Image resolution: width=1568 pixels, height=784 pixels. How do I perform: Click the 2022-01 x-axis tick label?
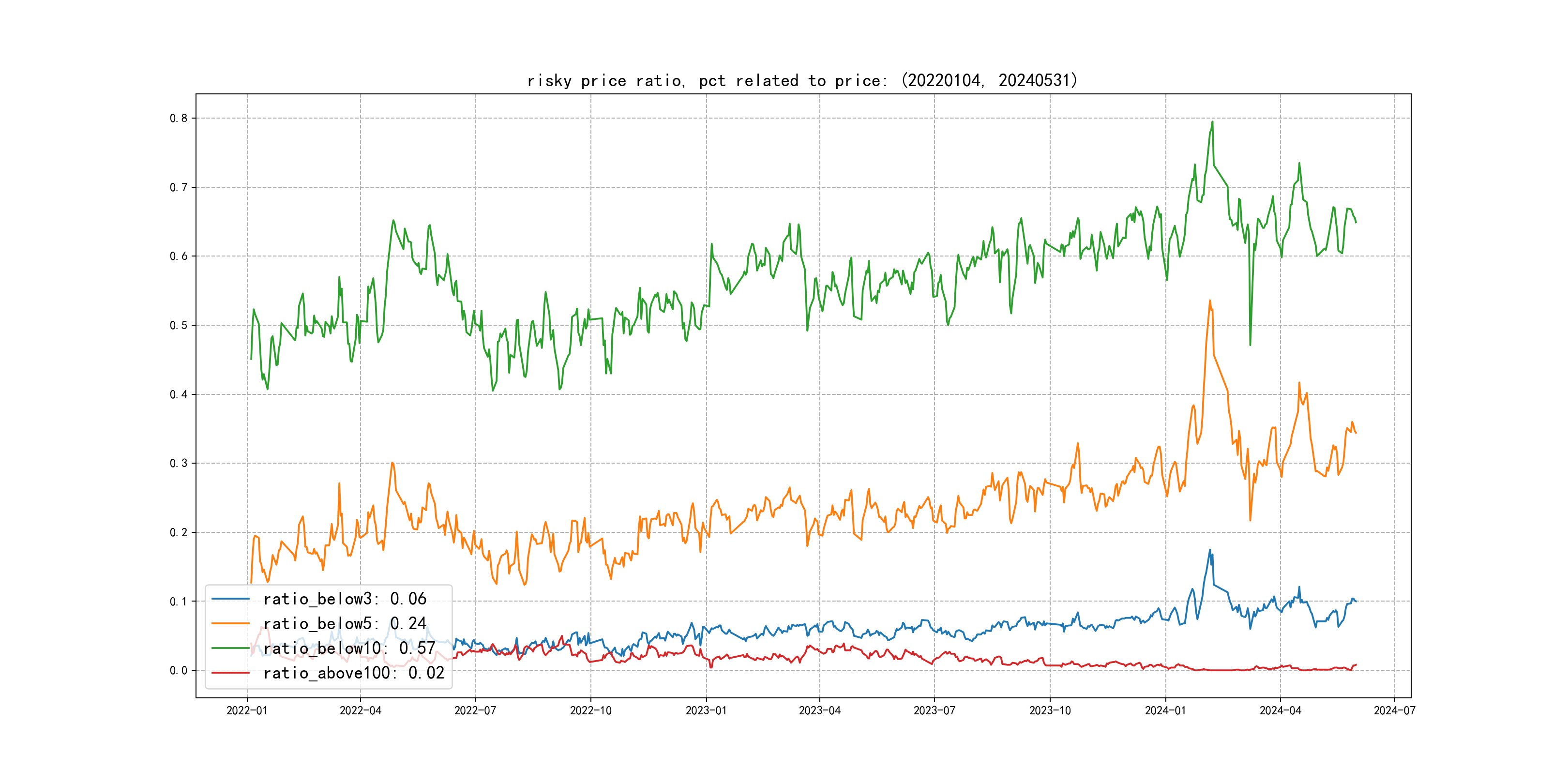pyautogui.click(x=246, y=710)
